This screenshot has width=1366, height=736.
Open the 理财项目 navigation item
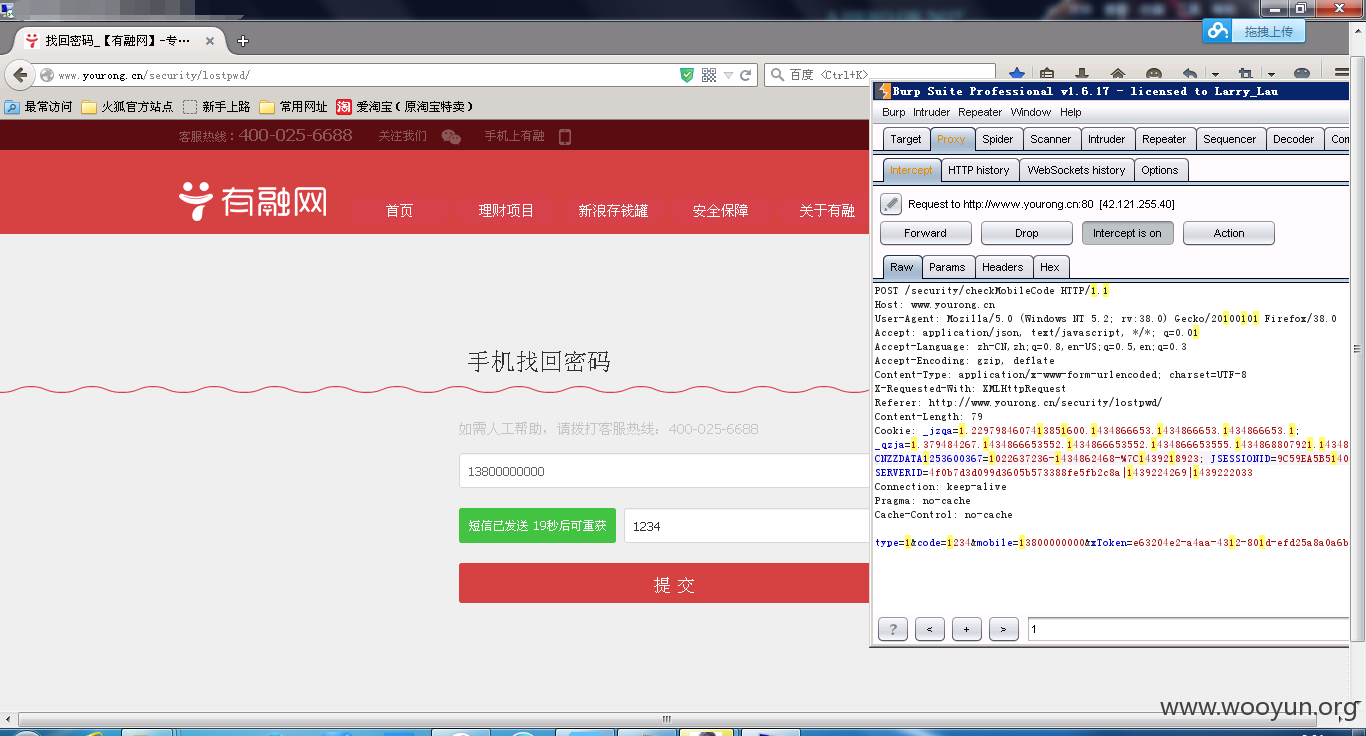pyautogui.click(x=506, y=210)
